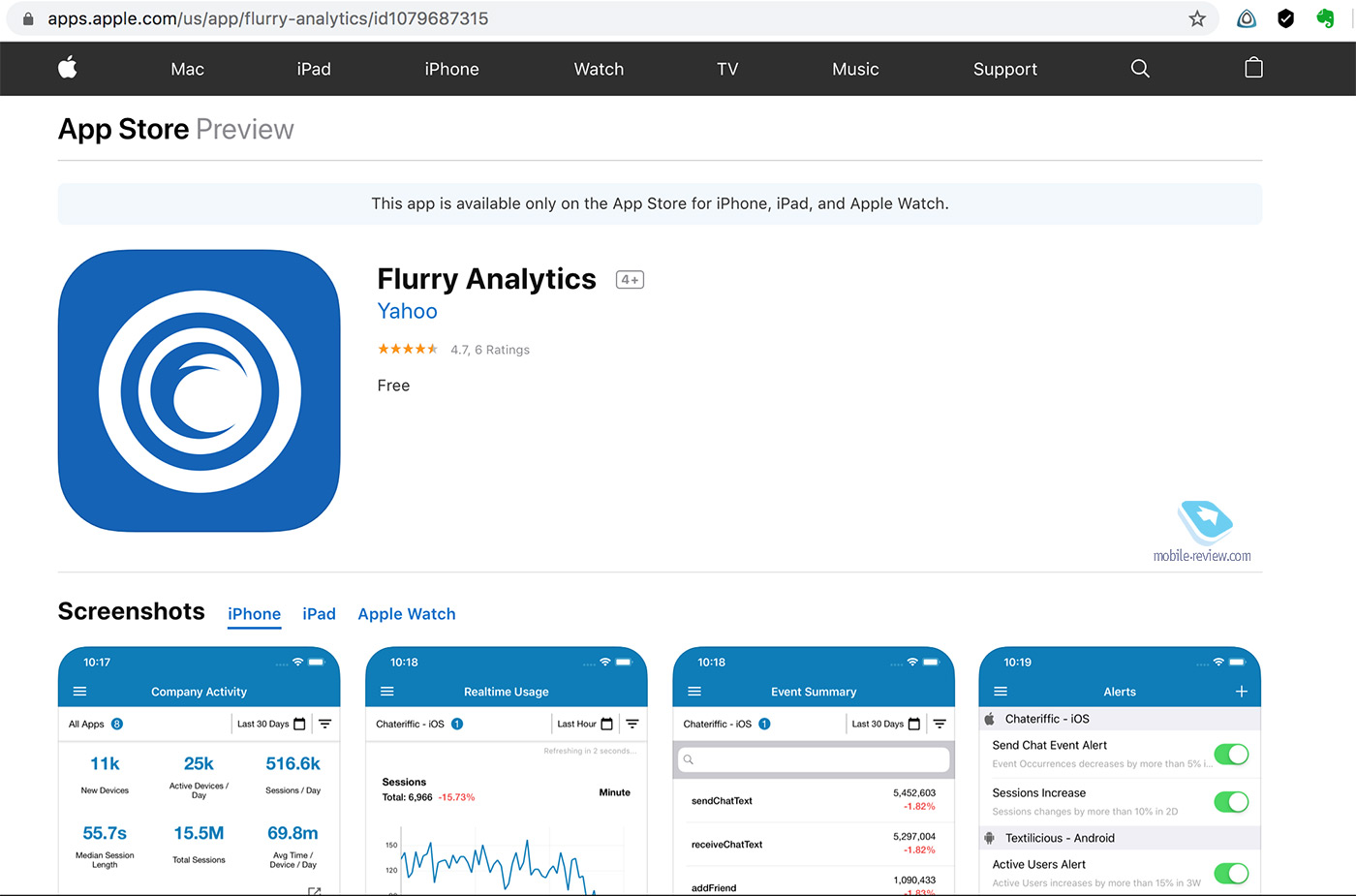Open the All Apps selector in Company Activity

click(x=95, y=724)
